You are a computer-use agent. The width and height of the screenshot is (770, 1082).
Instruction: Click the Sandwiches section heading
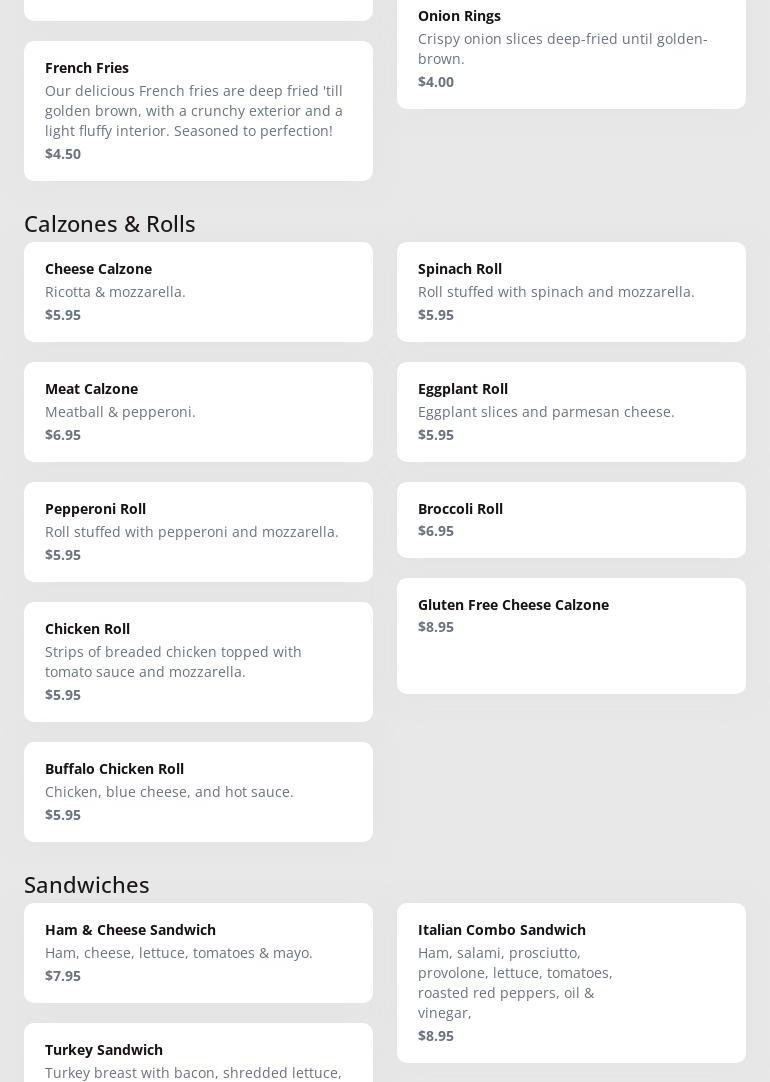(87, 885)
